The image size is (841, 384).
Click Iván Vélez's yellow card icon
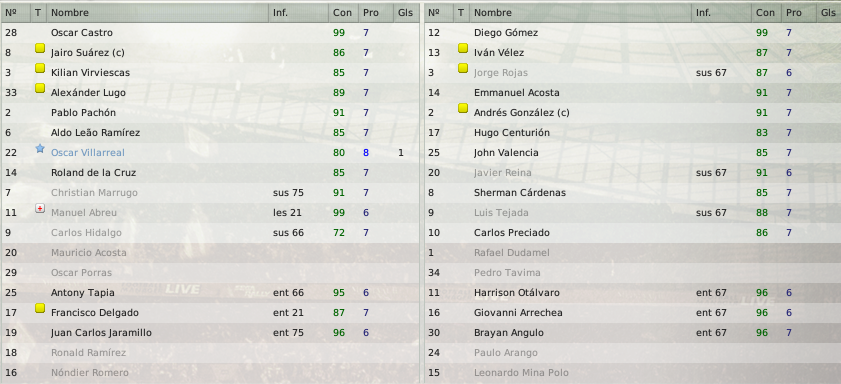point(463,48)
